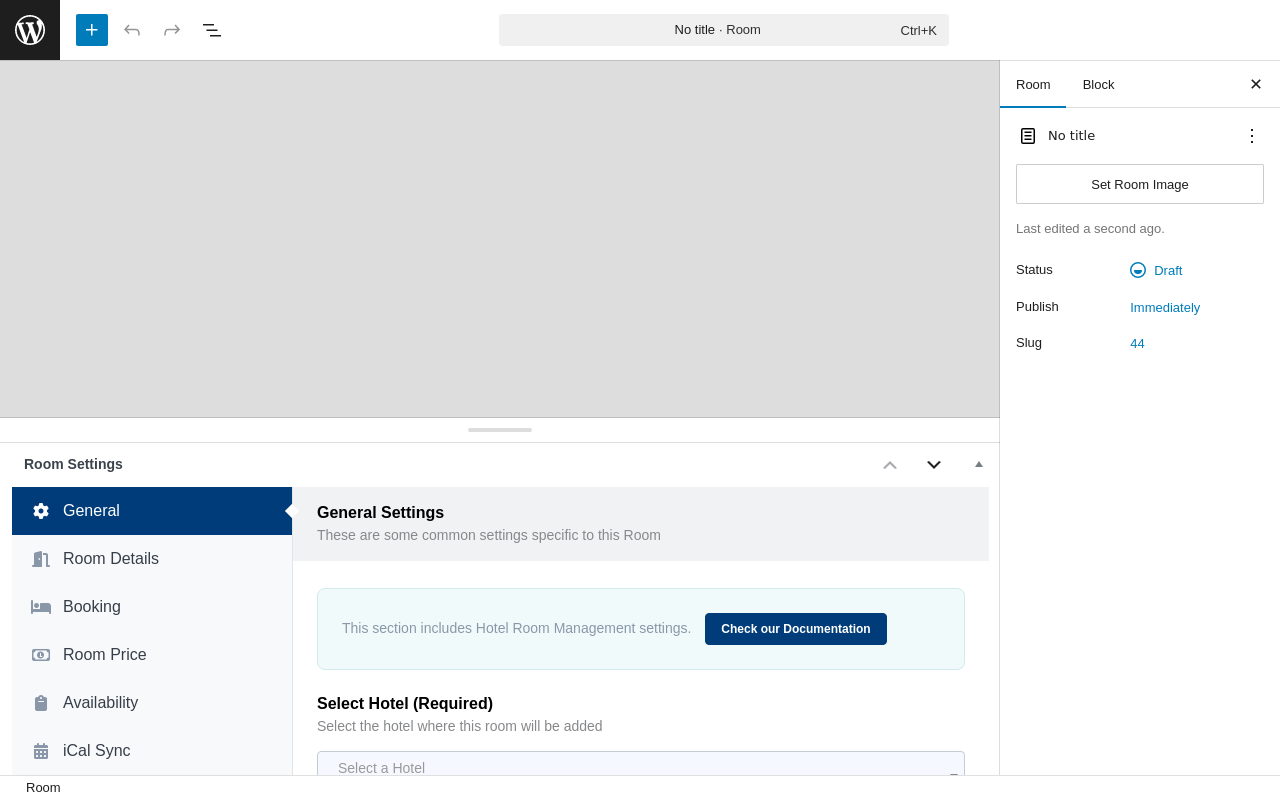
Task: Click the Check our Documentation button
Action: pos(796,629)
